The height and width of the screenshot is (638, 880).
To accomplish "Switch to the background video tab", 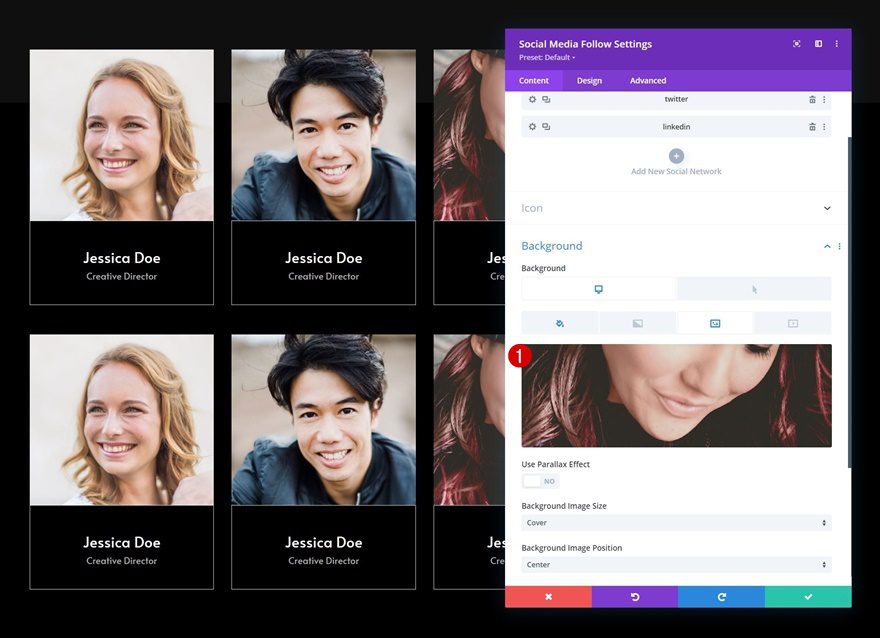I will (x=792, y=322).
